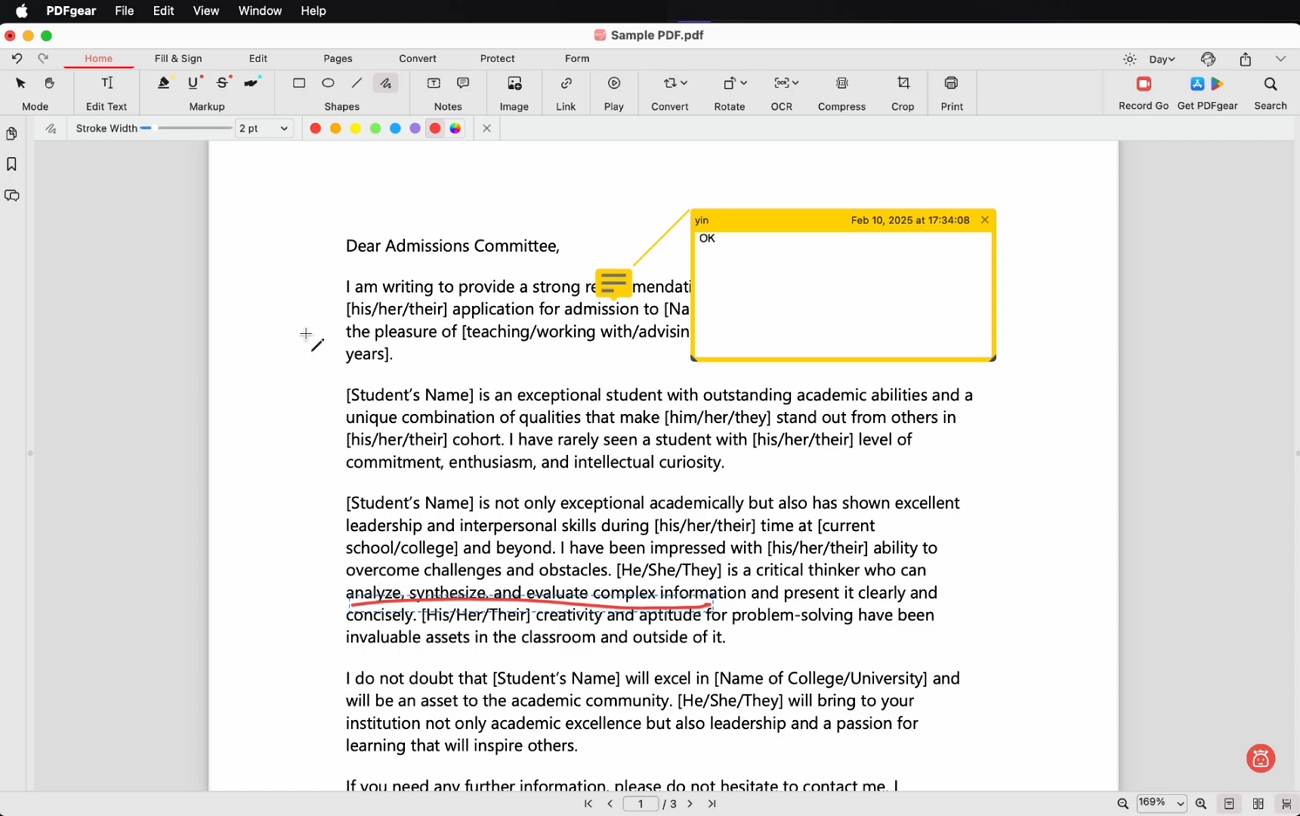The width and height of the screenshot is (1300, 816).
Task: Open the Search tool
Action: coord(1270,84)
